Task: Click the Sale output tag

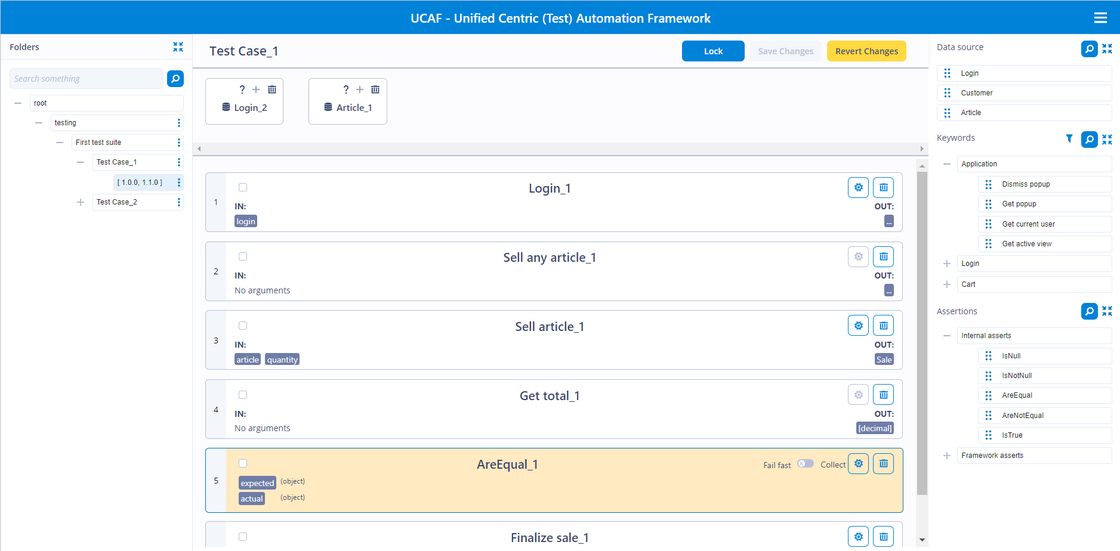Action: pos(884,359)
